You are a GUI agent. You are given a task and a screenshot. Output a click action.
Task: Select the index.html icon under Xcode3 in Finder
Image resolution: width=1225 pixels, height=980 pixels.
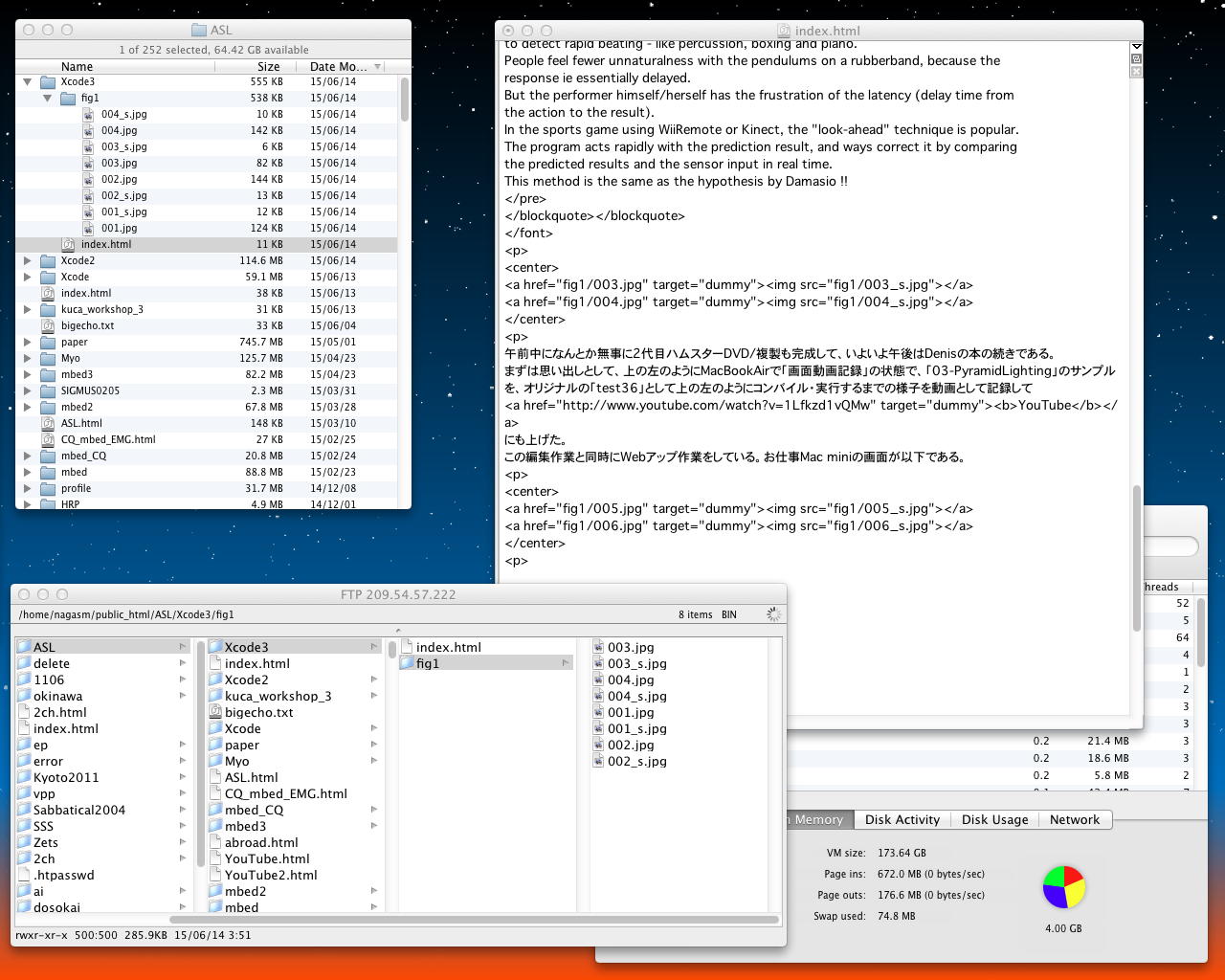coord(68,244)
